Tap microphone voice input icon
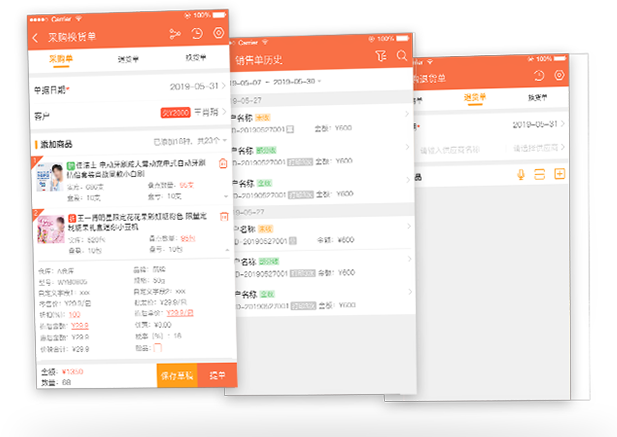This screenshot has width=617, height=437. pyautogui.click(x=521, y=174)
